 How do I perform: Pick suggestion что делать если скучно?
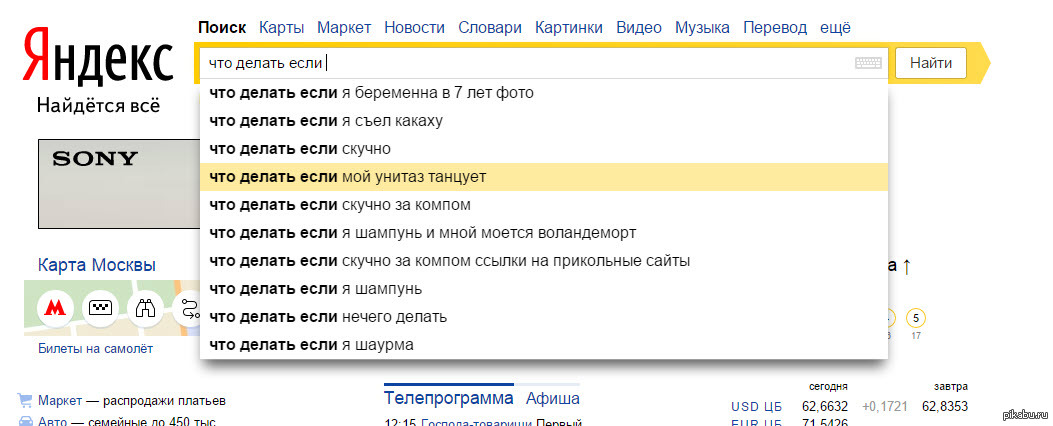(543, 148)
